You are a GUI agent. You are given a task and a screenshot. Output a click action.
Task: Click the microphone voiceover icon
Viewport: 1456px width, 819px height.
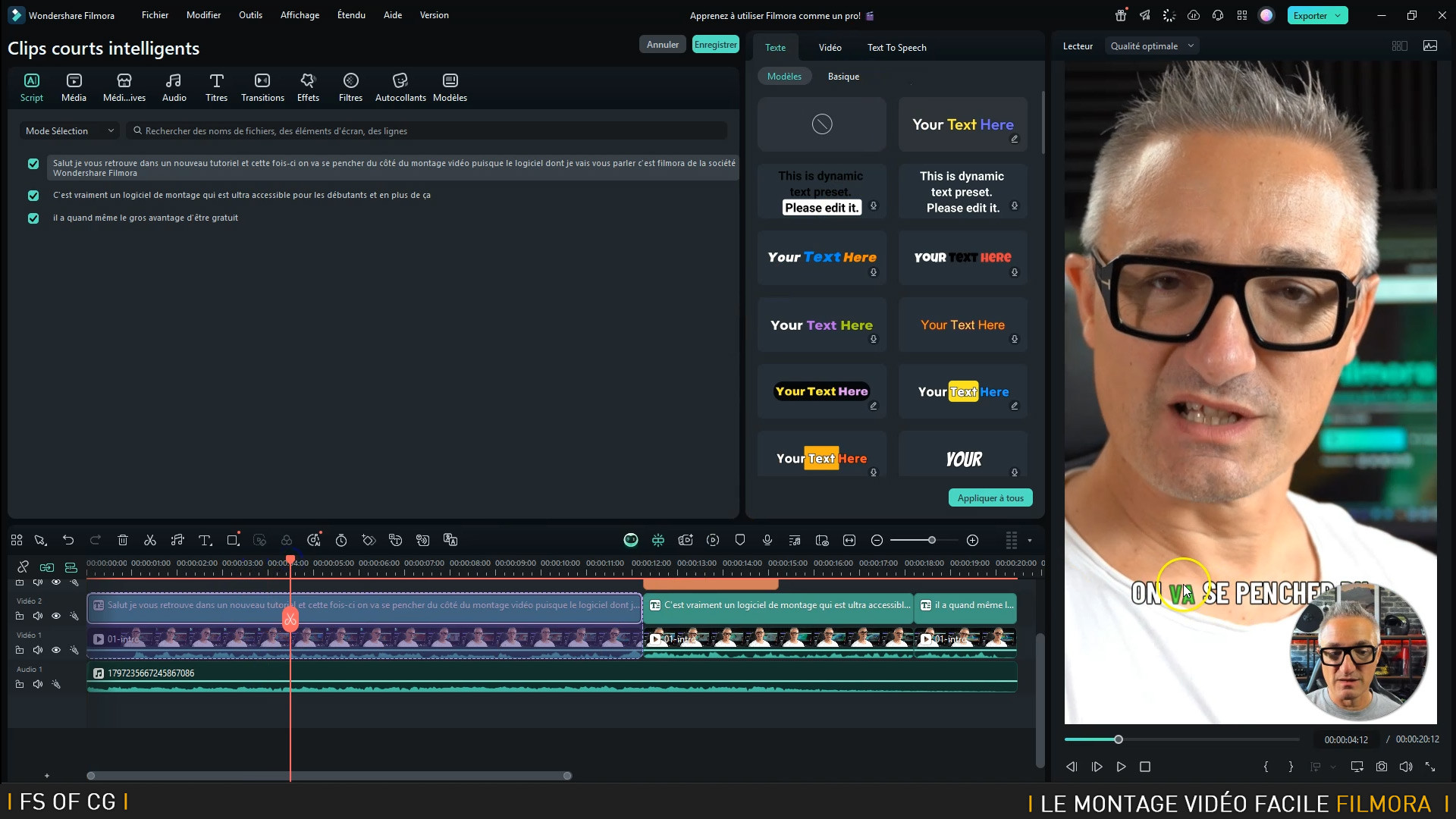click(767, 540)
